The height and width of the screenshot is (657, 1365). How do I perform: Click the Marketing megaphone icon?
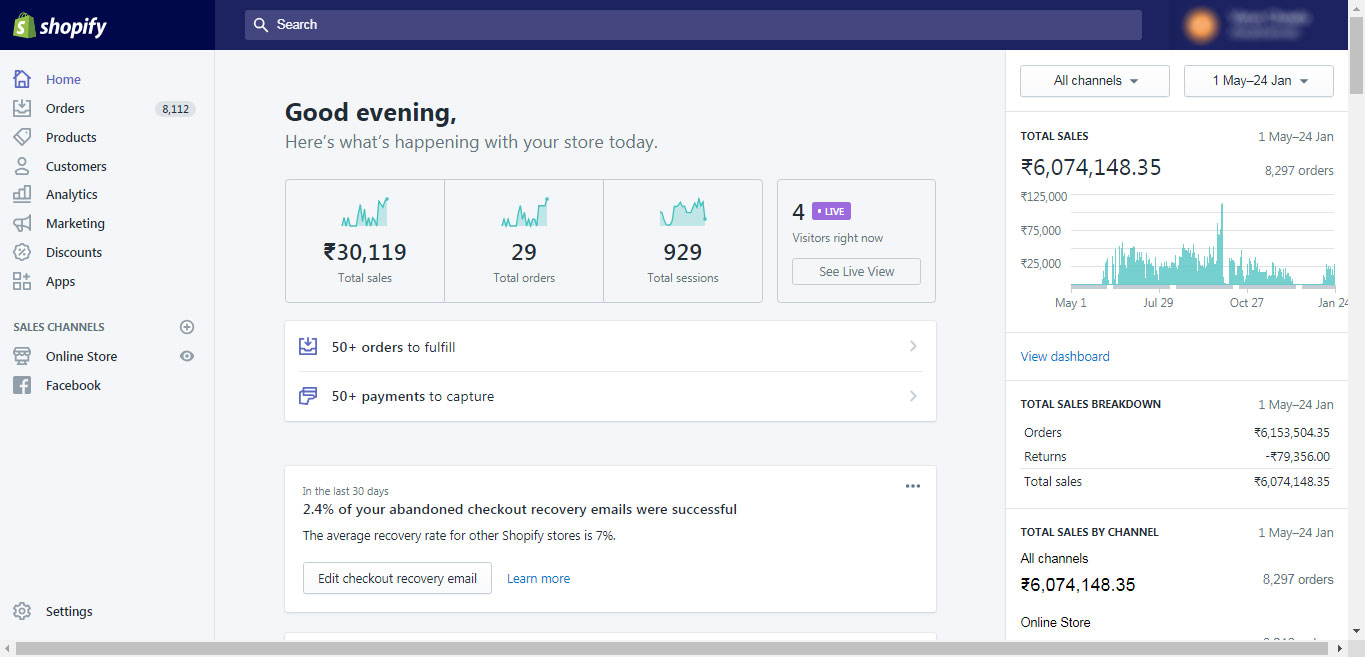pyautogui.click(x=22, y=223)
